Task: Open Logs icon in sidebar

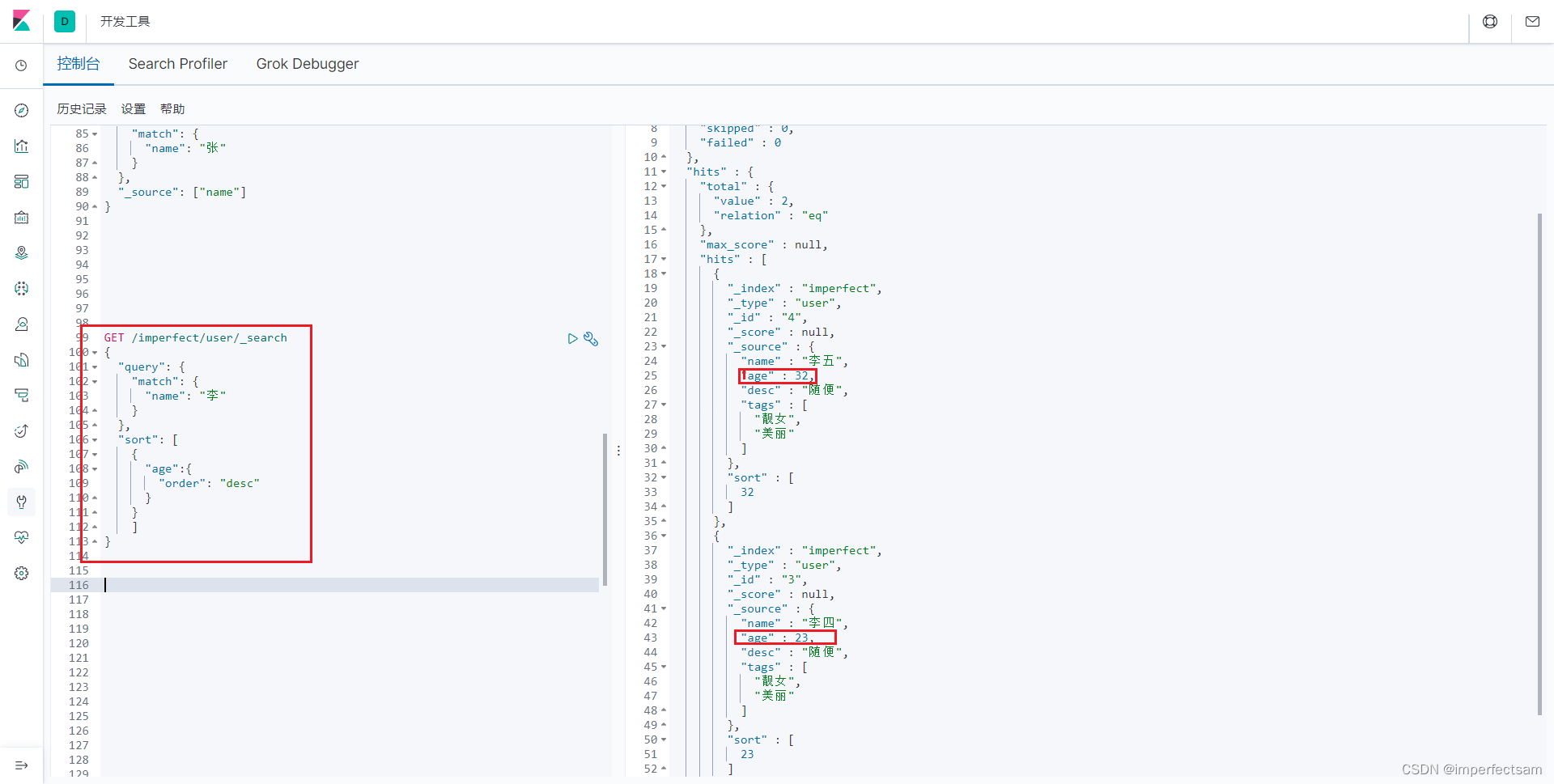Action: [22, 359]
